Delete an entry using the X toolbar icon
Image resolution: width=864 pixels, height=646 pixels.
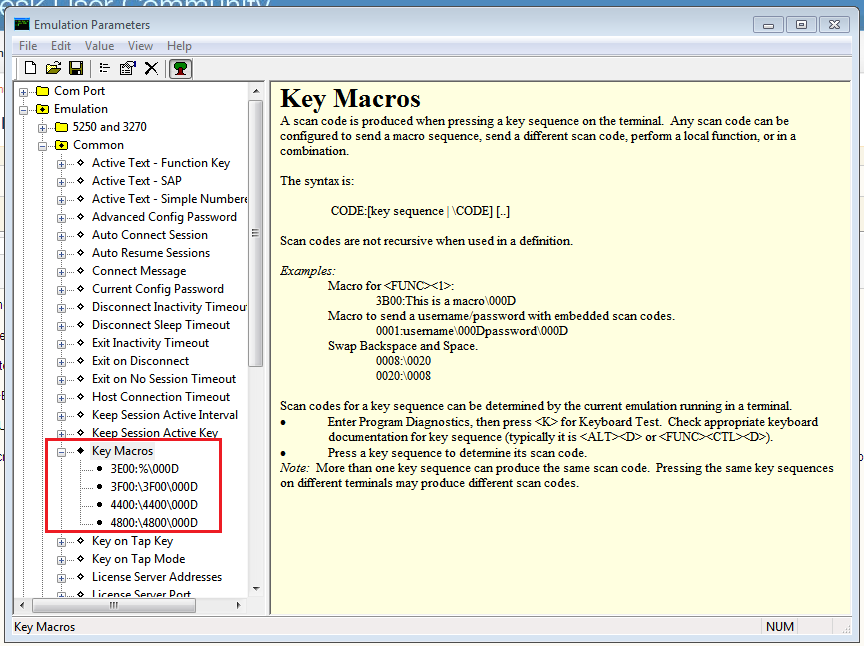(150, 68)
